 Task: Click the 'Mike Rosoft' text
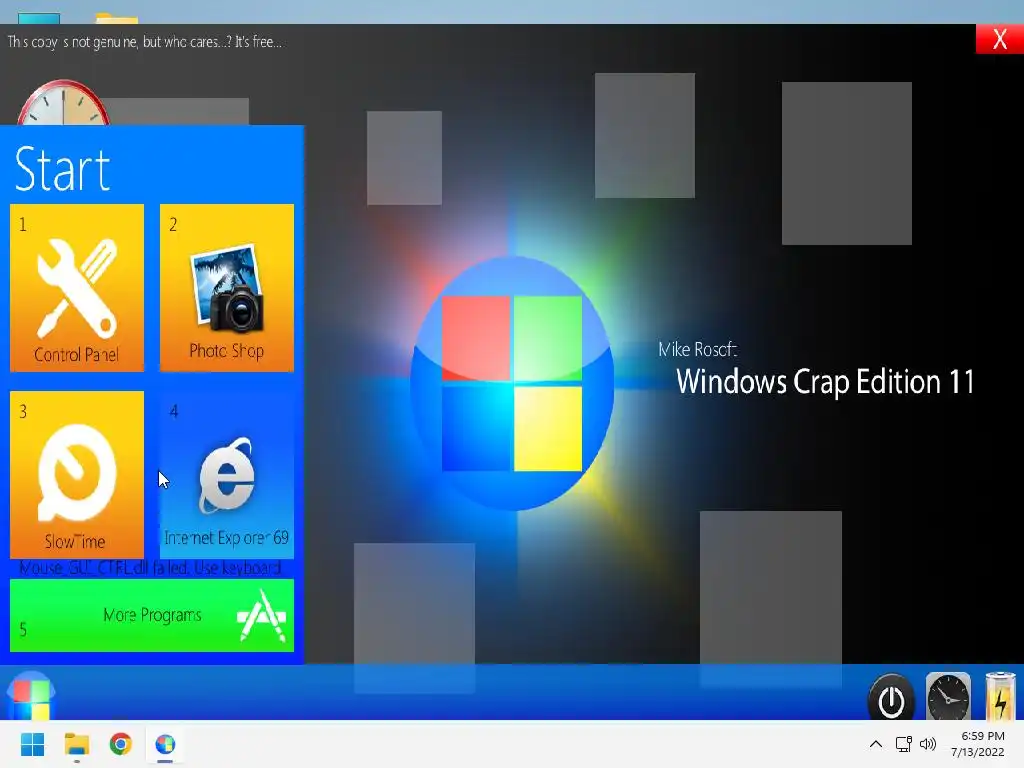click(x=697, y=349)
